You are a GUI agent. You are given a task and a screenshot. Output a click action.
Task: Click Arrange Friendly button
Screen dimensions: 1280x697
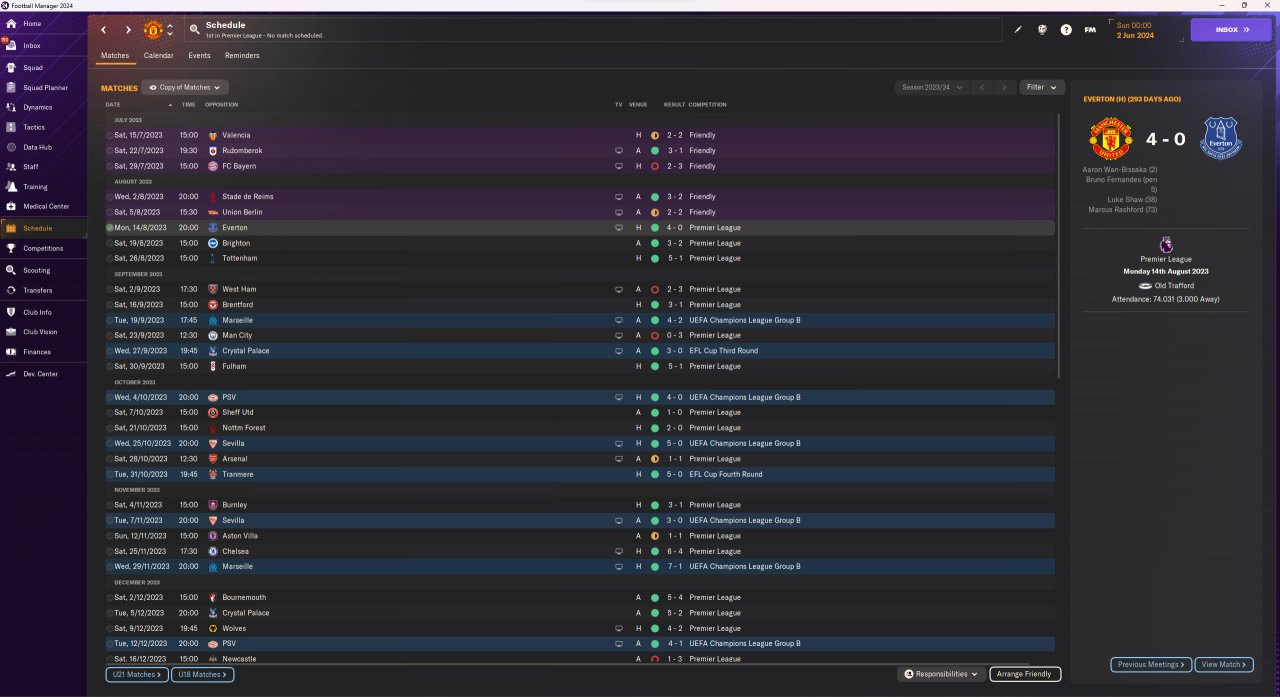click(x=1025, y=674)
